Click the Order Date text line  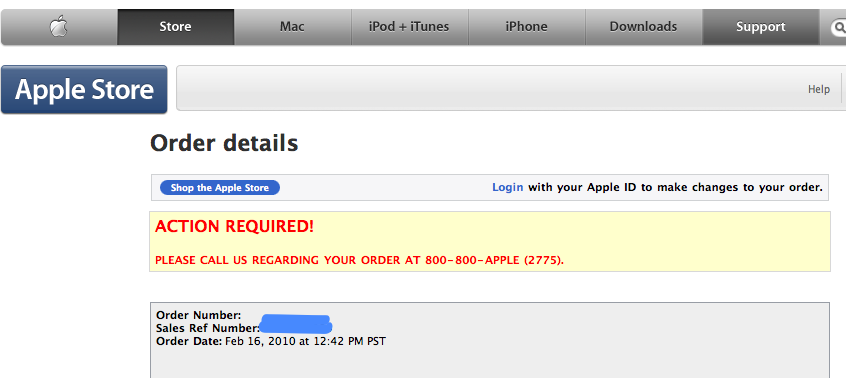[x=271, y=341]
